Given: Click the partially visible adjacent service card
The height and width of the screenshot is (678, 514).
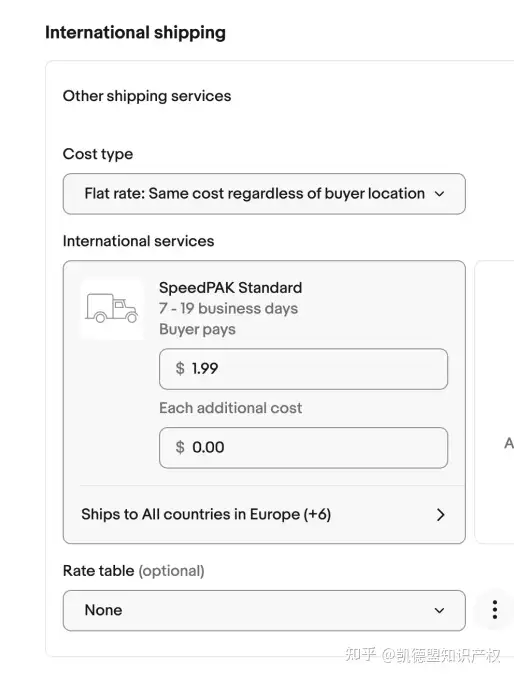Looking at the screenshot, I should (495, 402).
